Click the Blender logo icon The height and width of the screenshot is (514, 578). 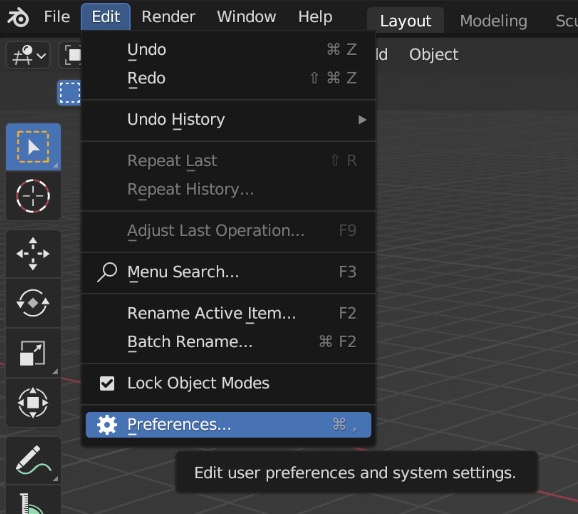coord(18,17)
